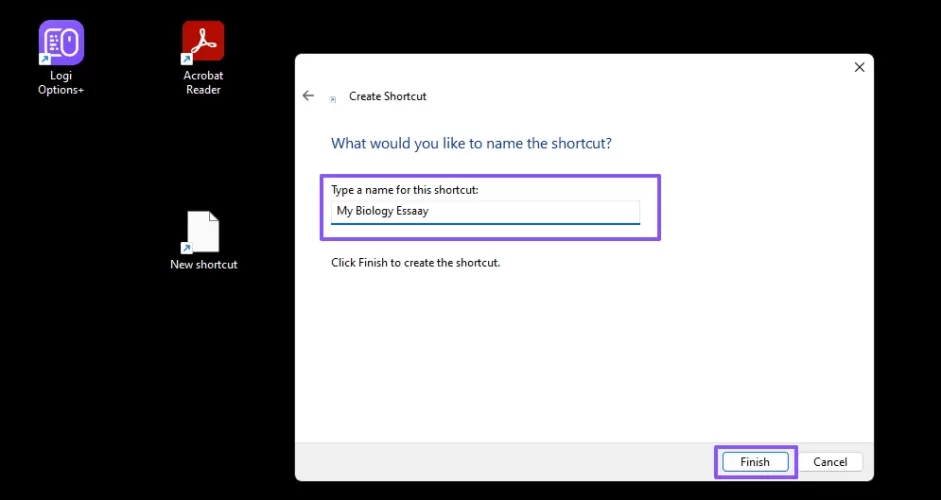Cancel the shortcut creation
Screen dimensions: 941x500
pyautogui.click(x=830, y=462)
